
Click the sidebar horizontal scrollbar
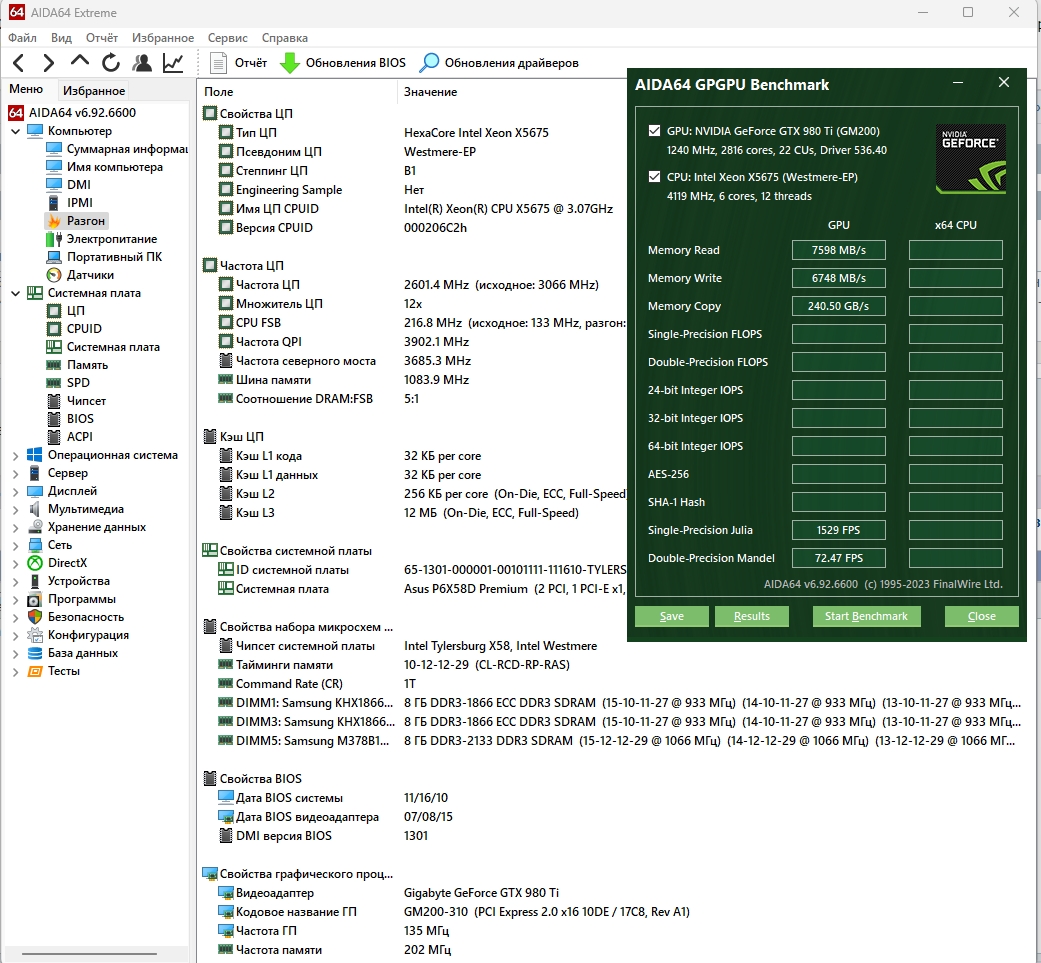(90, 954)
